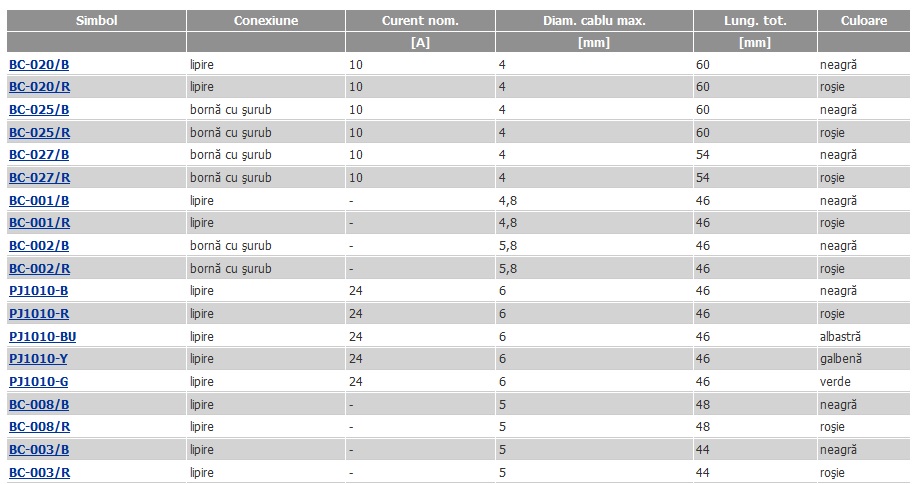Open the BC-020/B product link
This screenshot has height=484, width=913.
39,65
